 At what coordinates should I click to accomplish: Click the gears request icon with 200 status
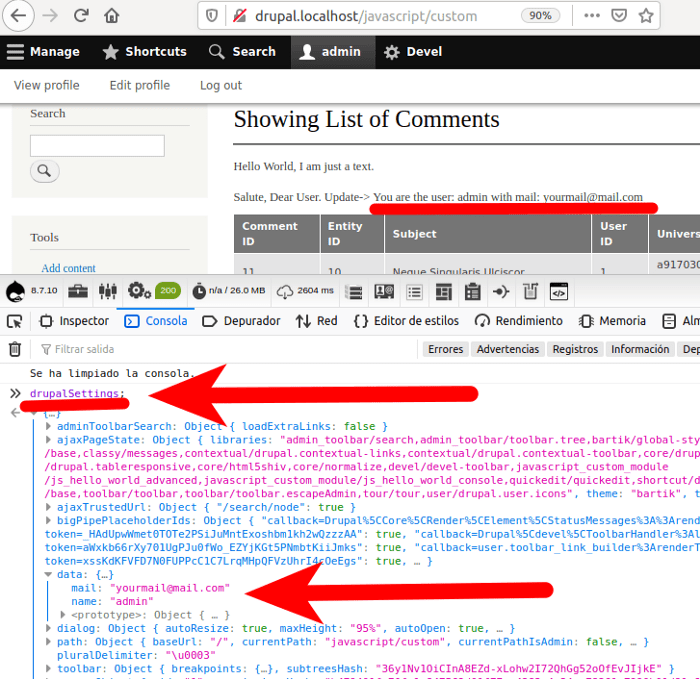click(x=154, y=291)
